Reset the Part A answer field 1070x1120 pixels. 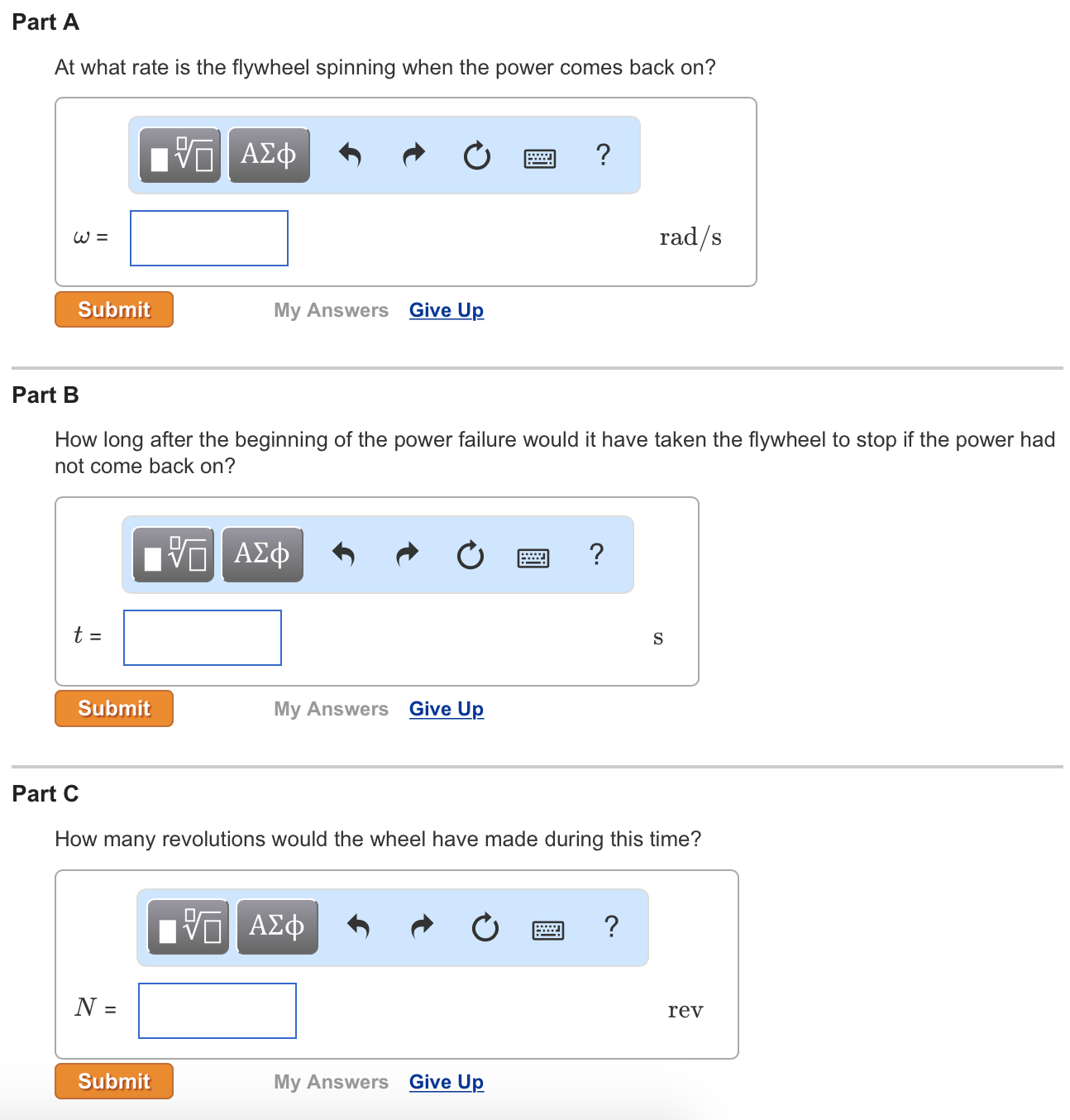tap(476, 155)
